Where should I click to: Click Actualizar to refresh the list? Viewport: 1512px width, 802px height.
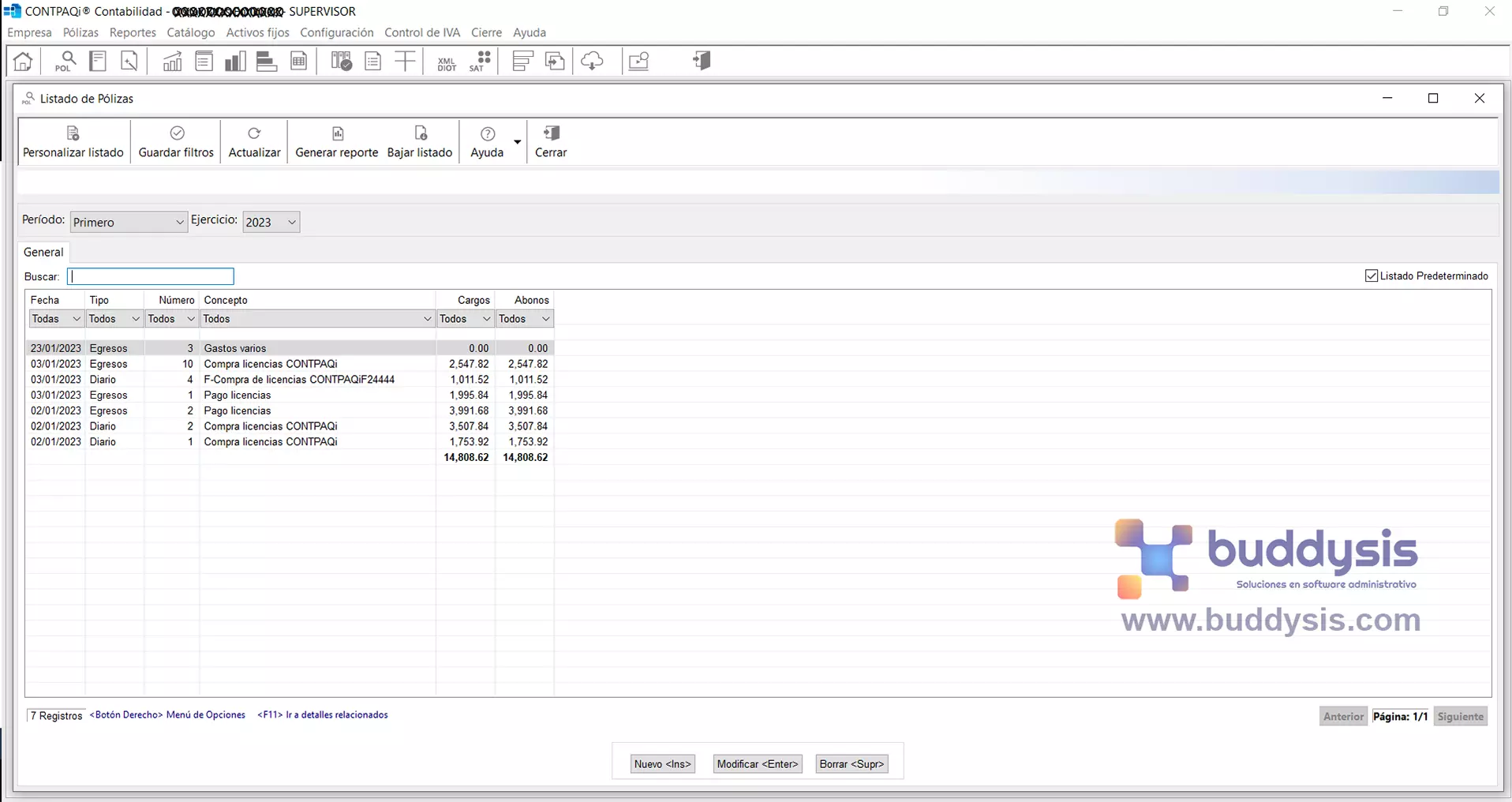click(254, 142)
